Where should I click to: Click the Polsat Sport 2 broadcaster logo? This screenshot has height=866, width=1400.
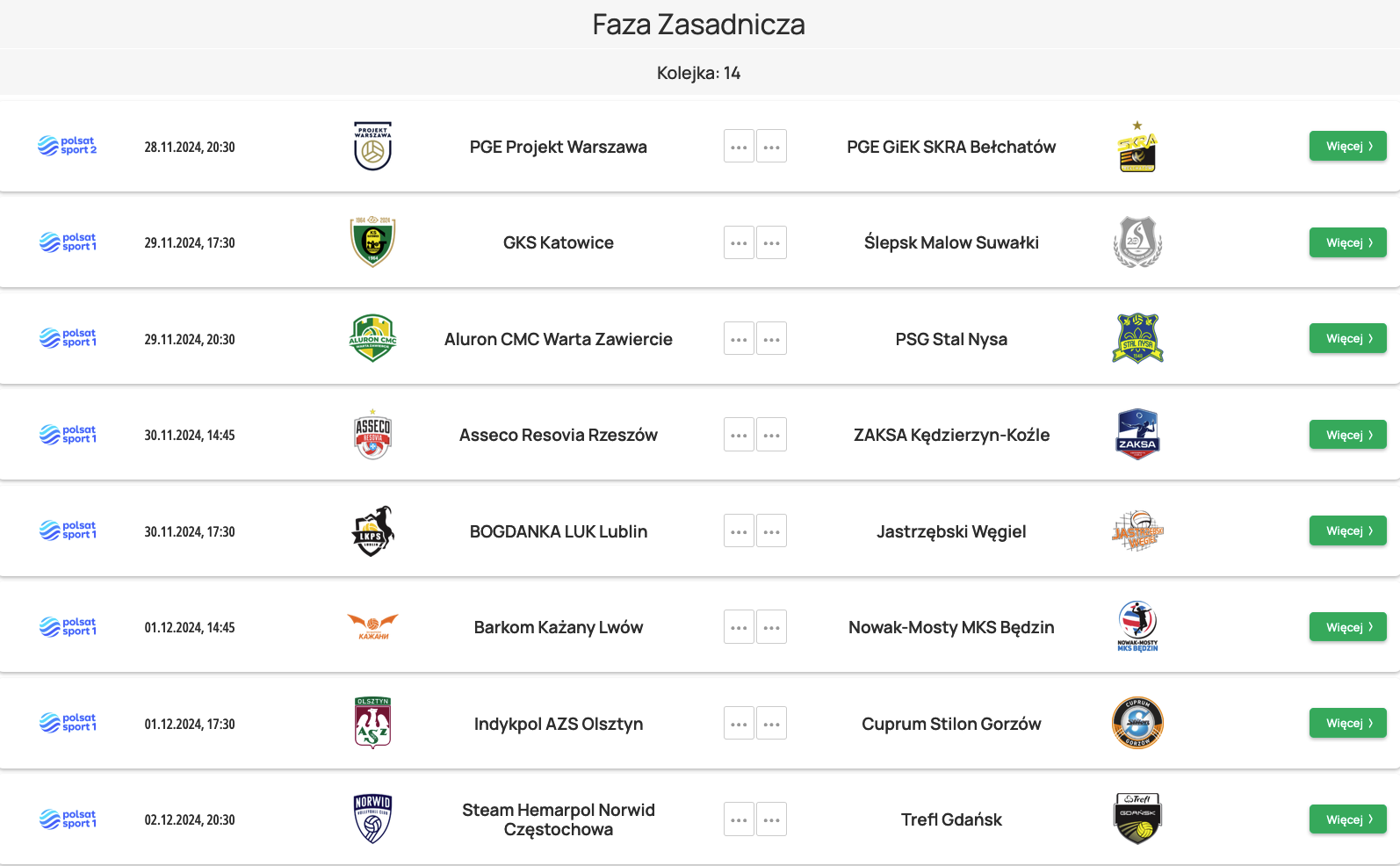tap(68, 146)
